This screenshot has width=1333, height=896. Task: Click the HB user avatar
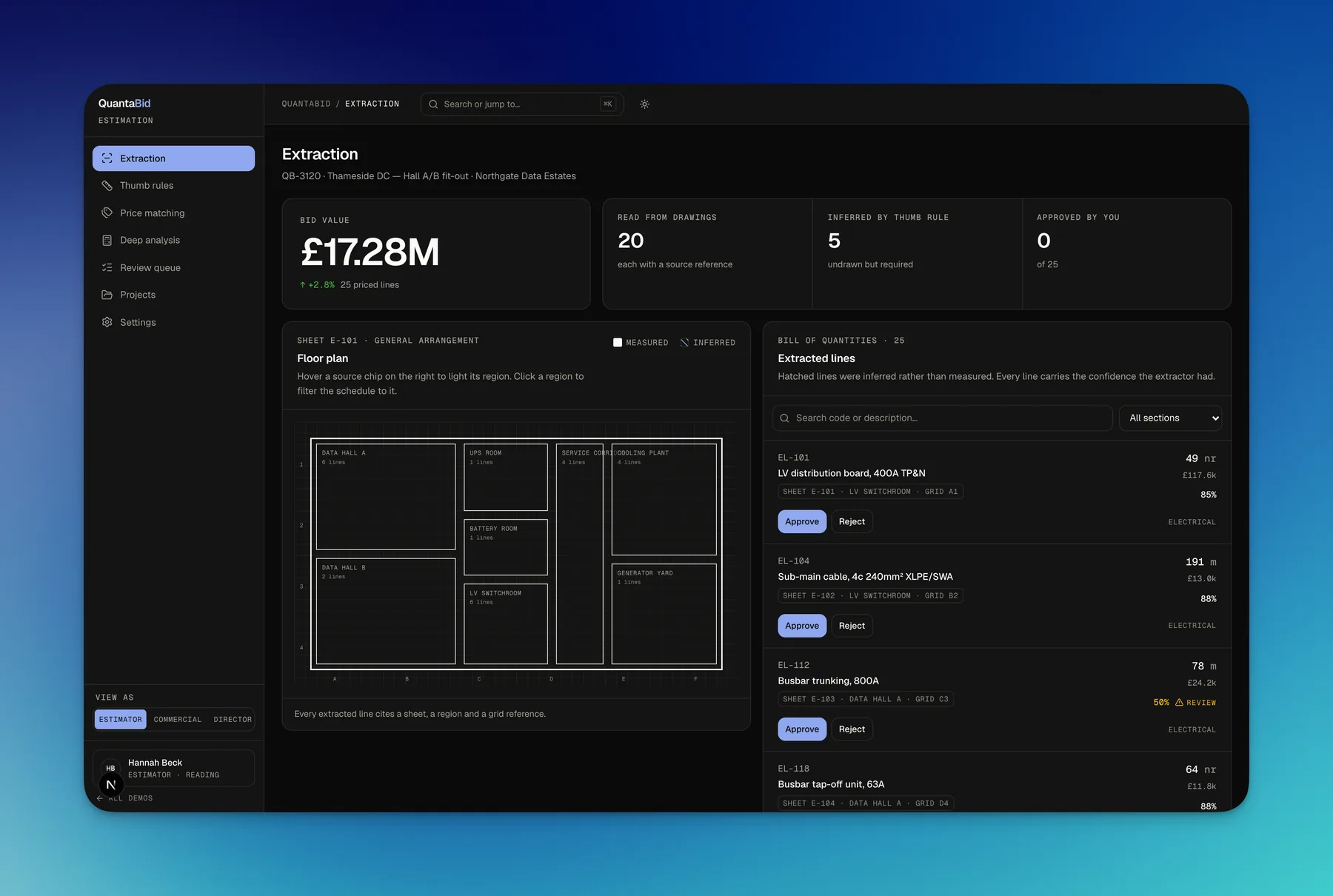(110, 768)
